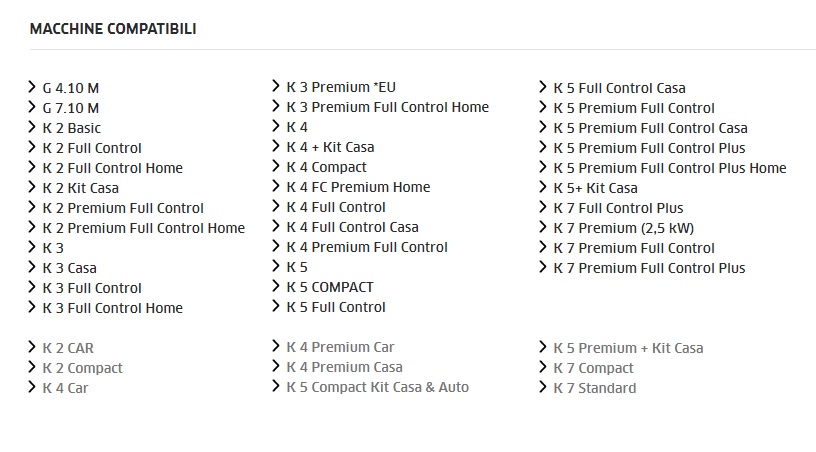This screenshot has height=452, width=816.
Task: Click the chevron before K 4 Premium Car
Action: point(276,346)
